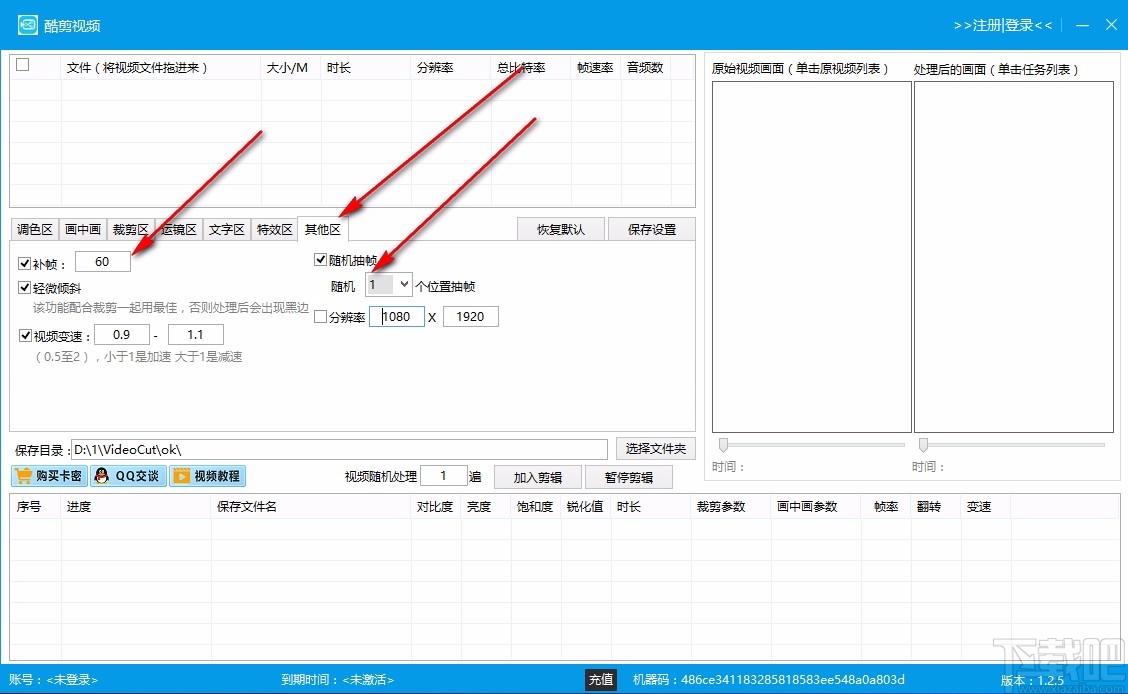Enable the 分辨率 checkbox
This screenshot has width=1128, height=694.
coord(321,317)
